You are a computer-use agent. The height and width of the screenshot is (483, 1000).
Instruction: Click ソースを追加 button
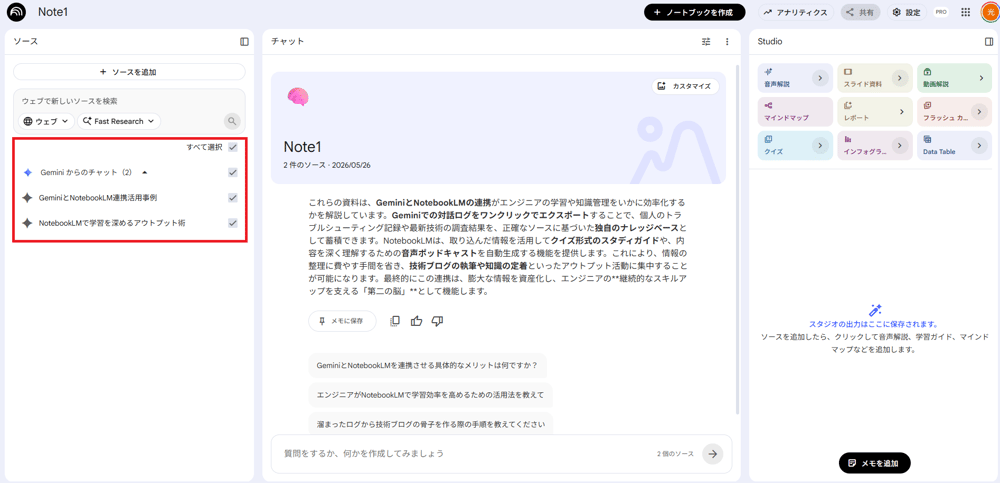[x=129, y=72]
